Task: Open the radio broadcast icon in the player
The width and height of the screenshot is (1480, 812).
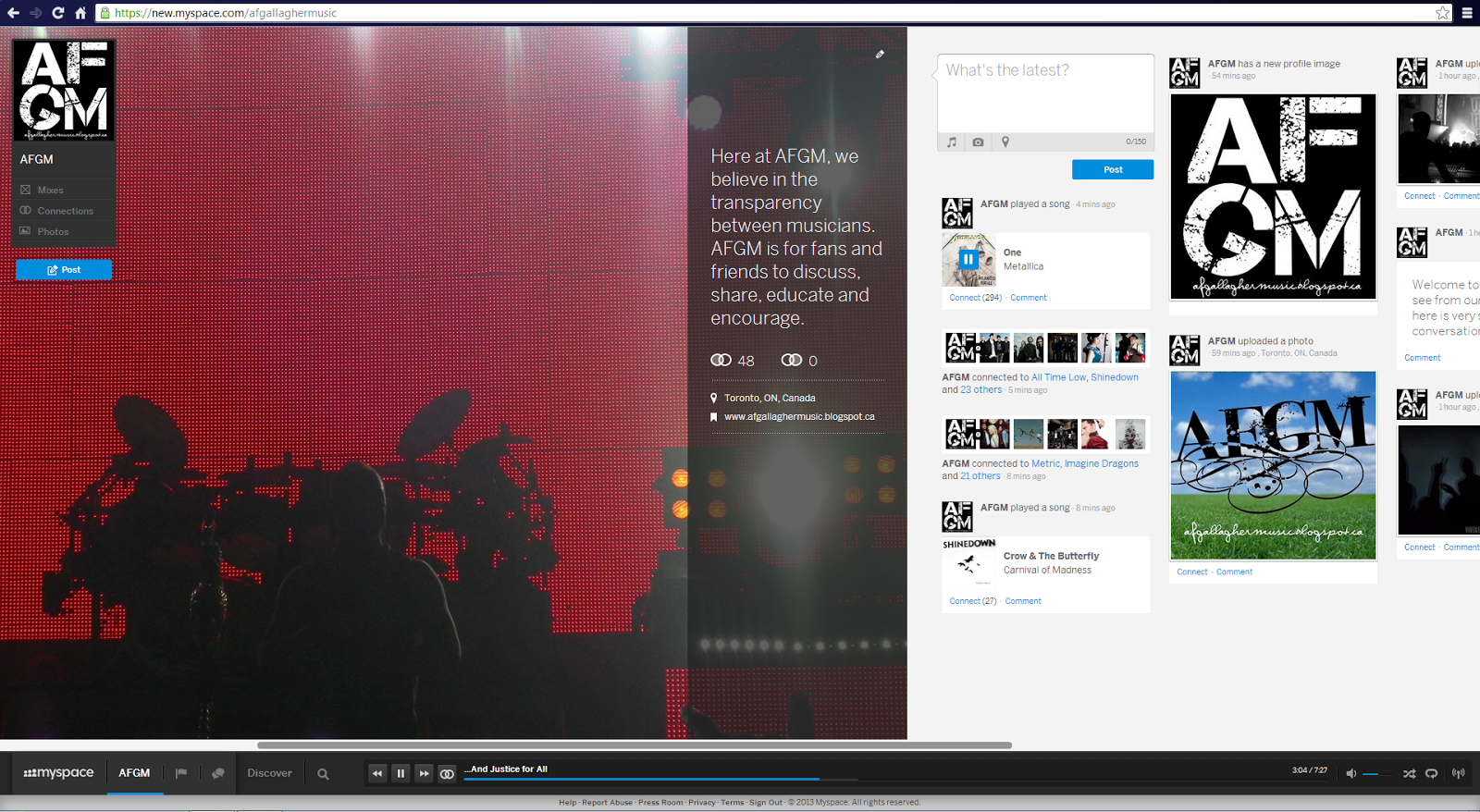Action: pos(1459,773)
